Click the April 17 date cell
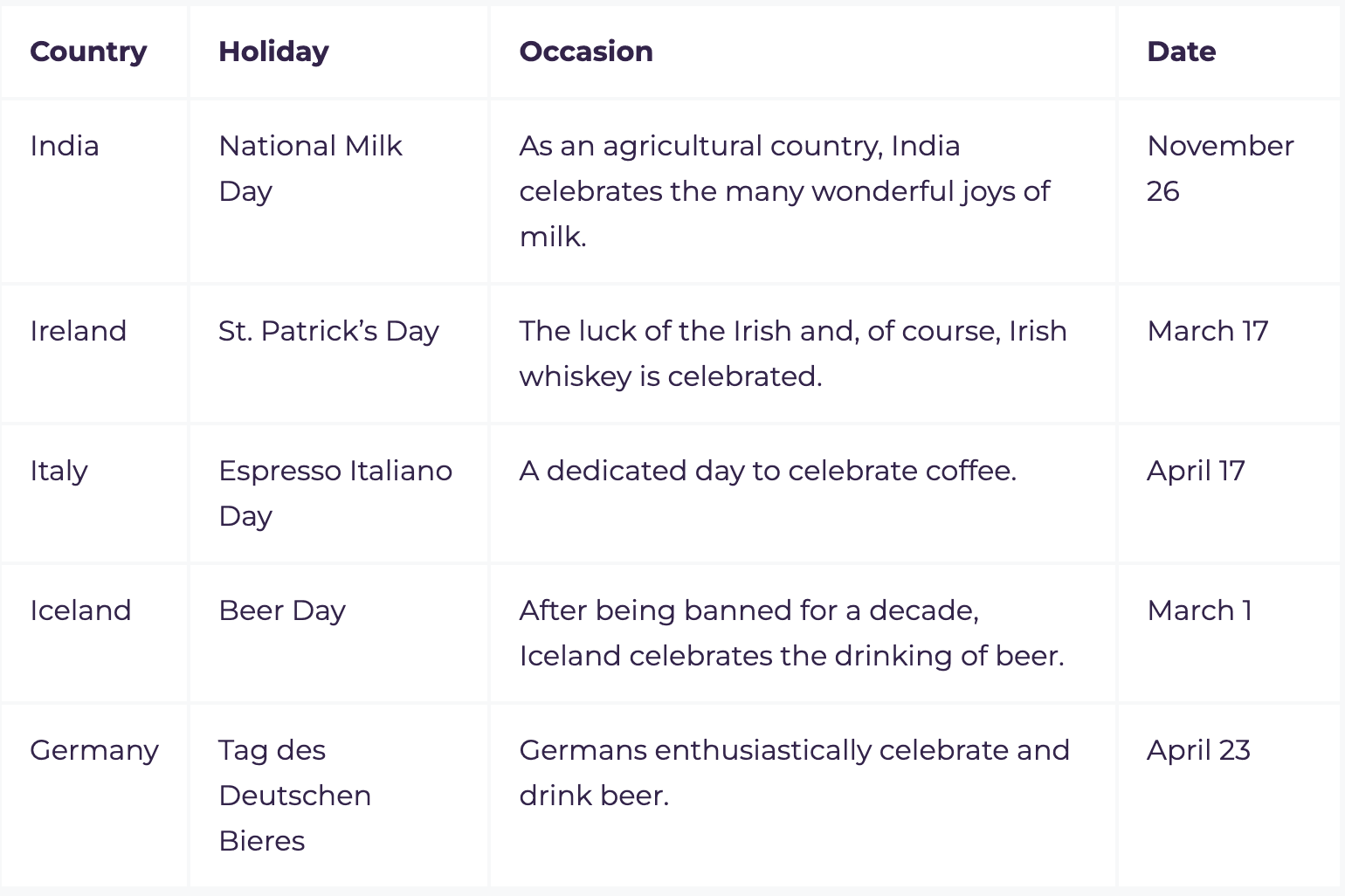 (1196, 471)
